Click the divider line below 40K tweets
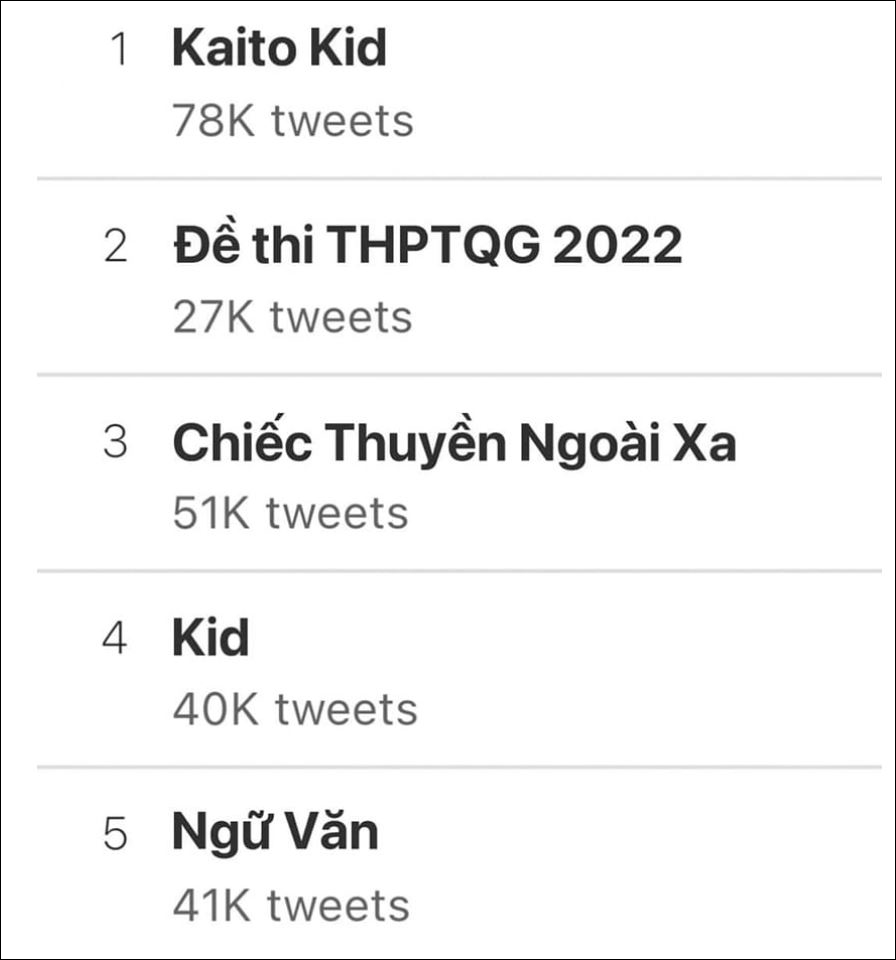The image size is (896, 960). pyautogui.click(x=460, y=767)
